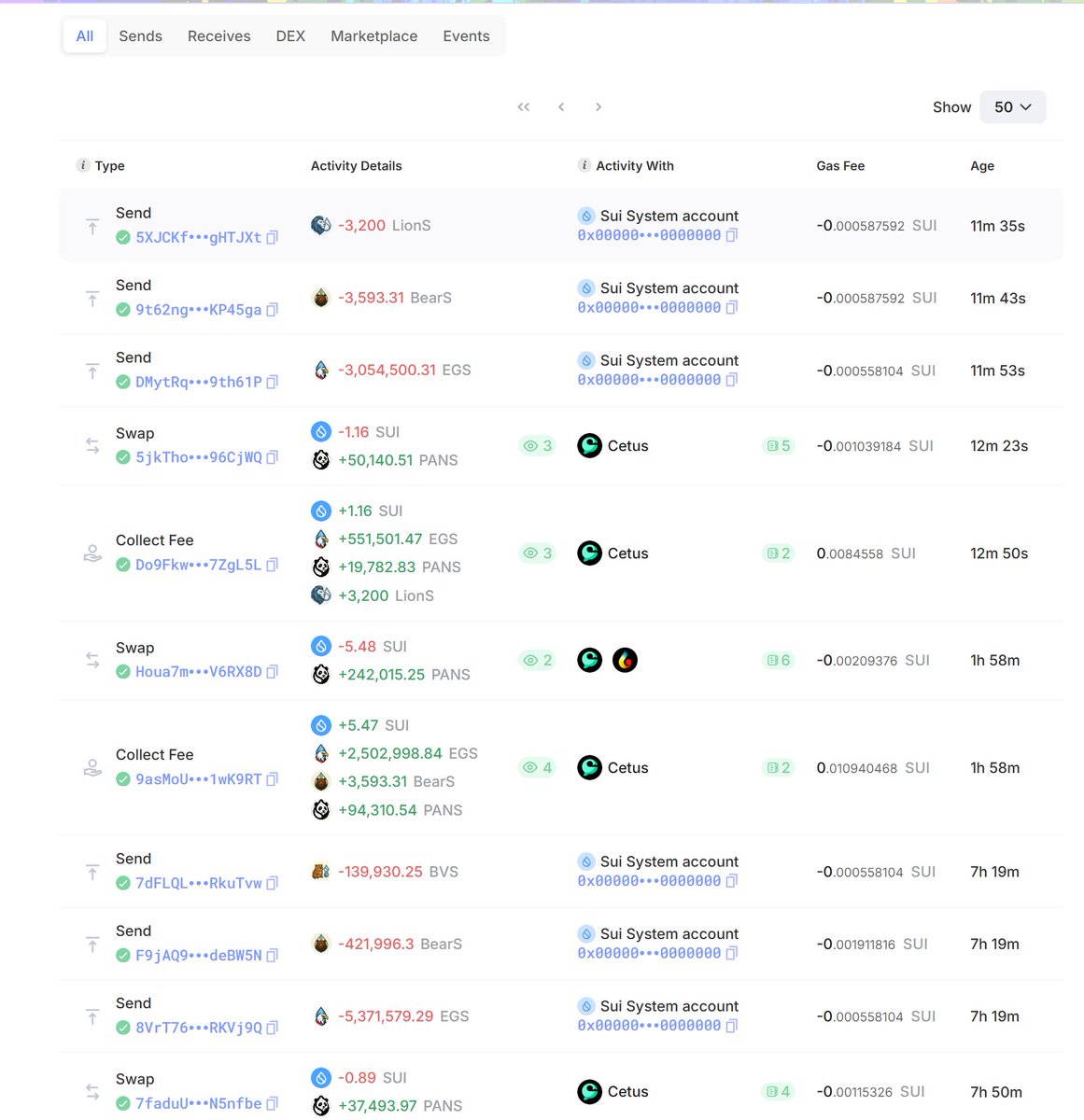Click LionS token icon in 5XJCKf send row

click(x=321, y=226)
